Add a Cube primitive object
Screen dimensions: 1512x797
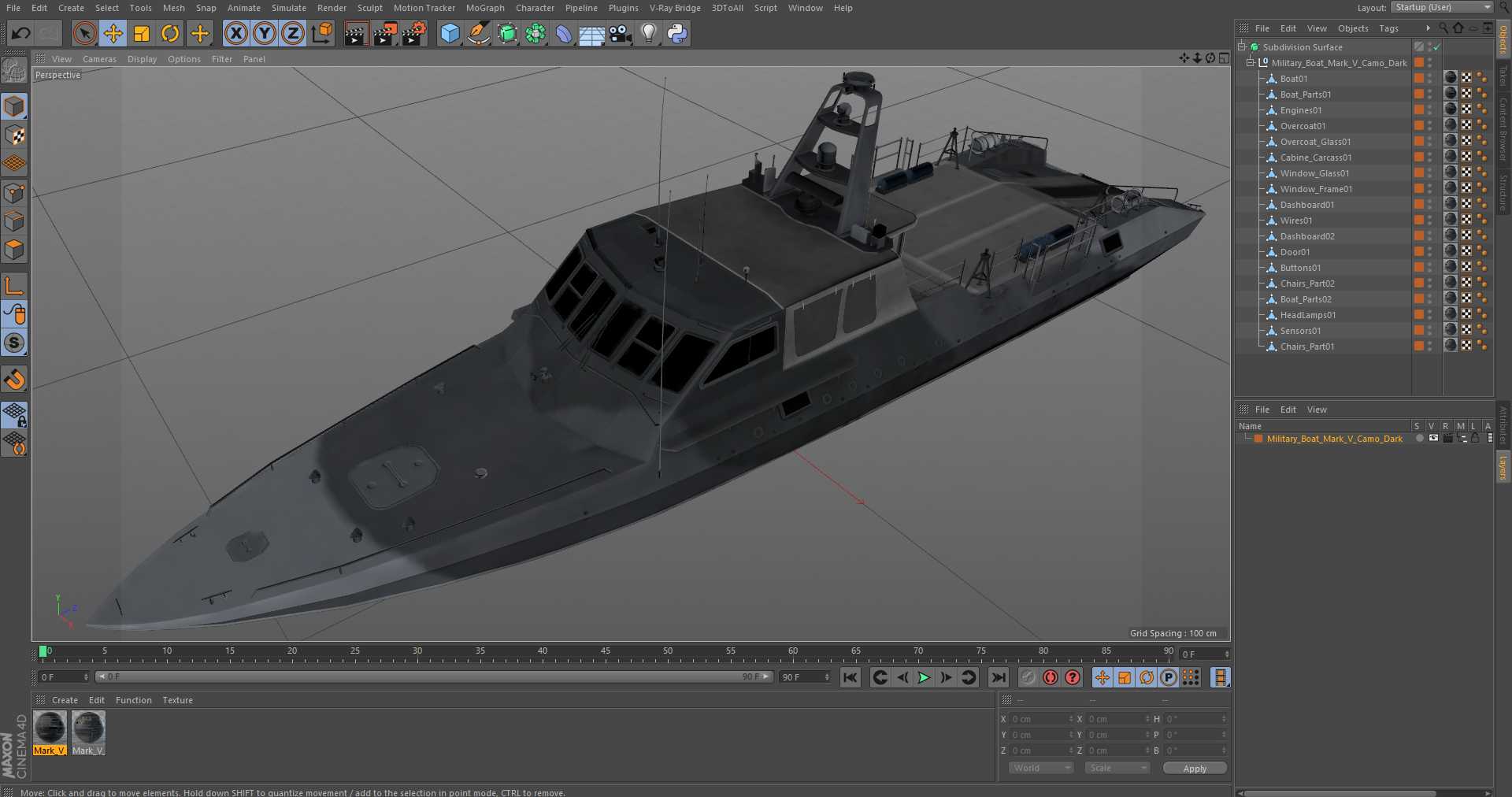[450, 33]
